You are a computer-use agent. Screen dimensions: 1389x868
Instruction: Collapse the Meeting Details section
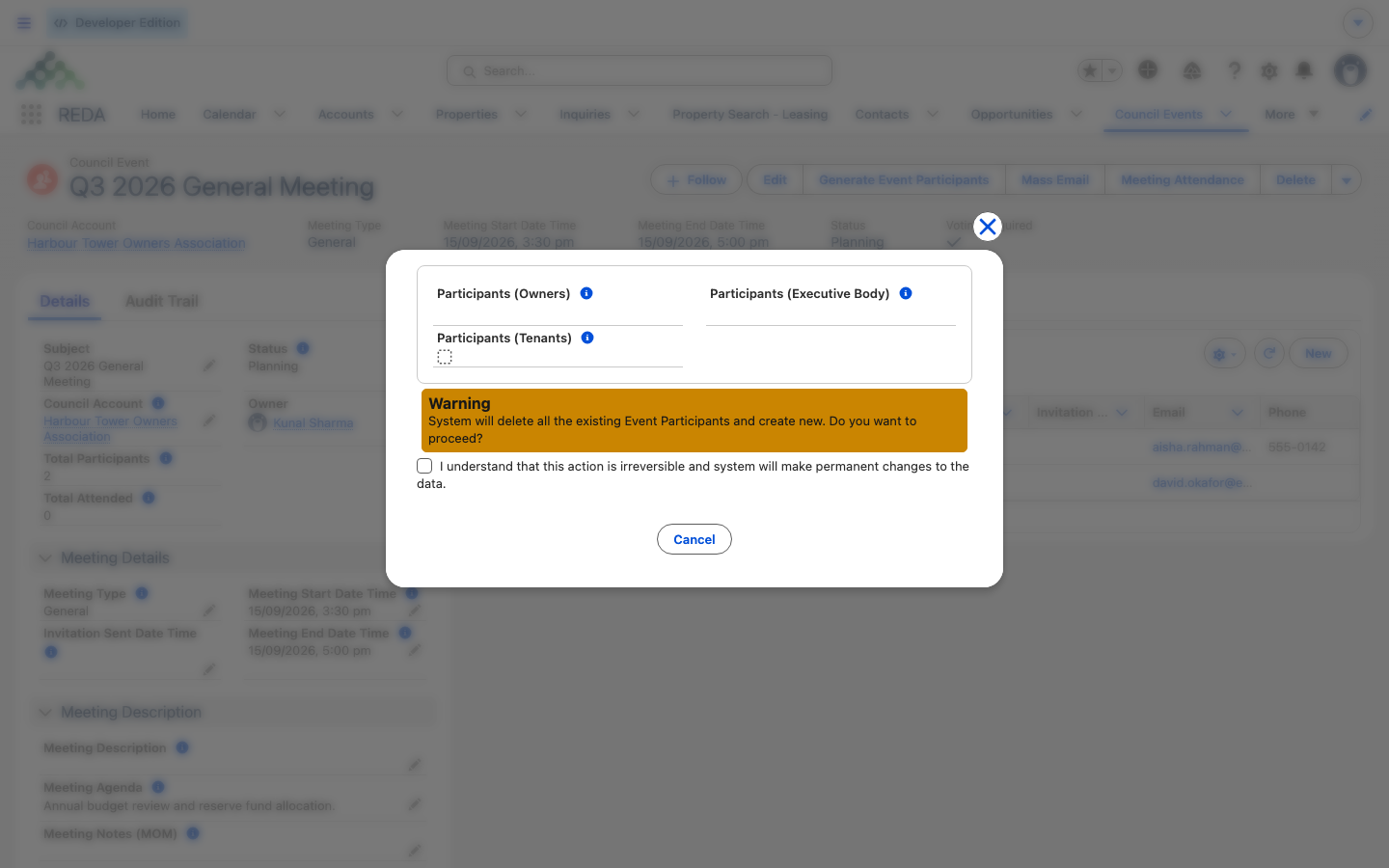pyautogui.click(x=45, y=558)
